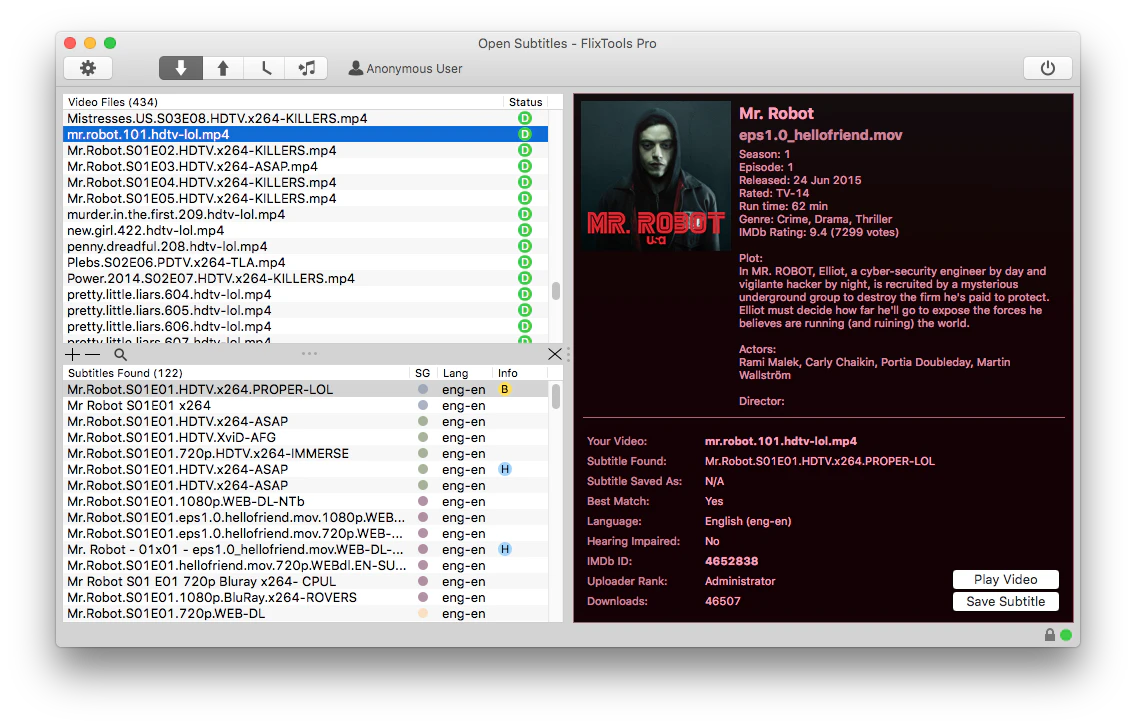Click the panel splitter dots between the lists
The height and width of the screenshot is (727, 1136).
(x=309, y=353)
